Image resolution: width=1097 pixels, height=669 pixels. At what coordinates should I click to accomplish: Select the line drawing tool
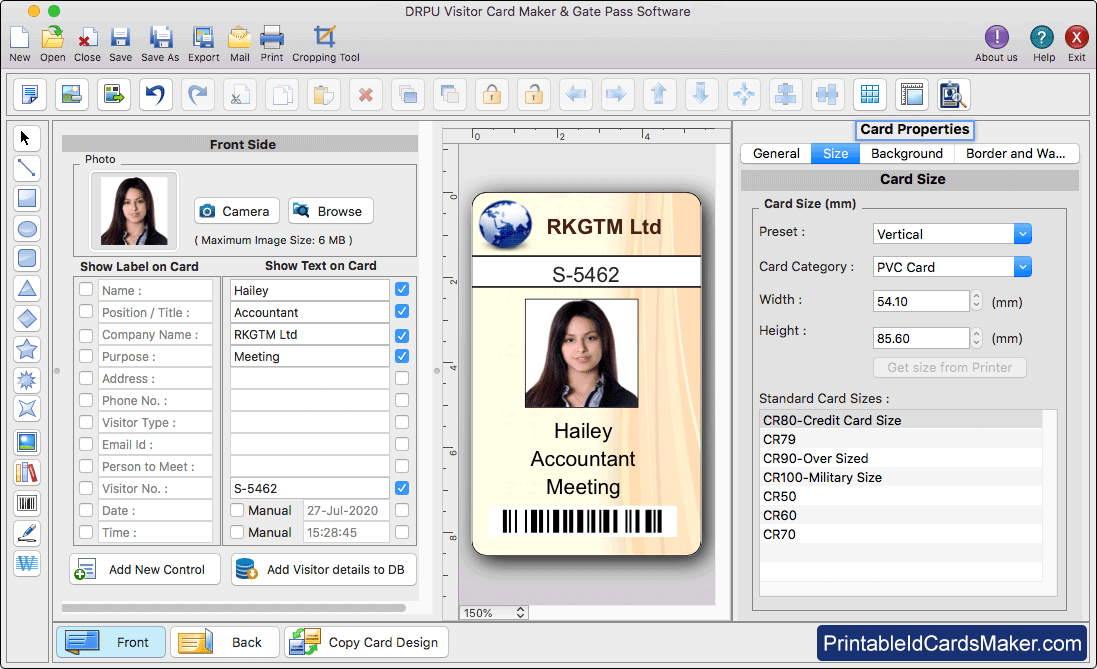(x=27, y=168)
